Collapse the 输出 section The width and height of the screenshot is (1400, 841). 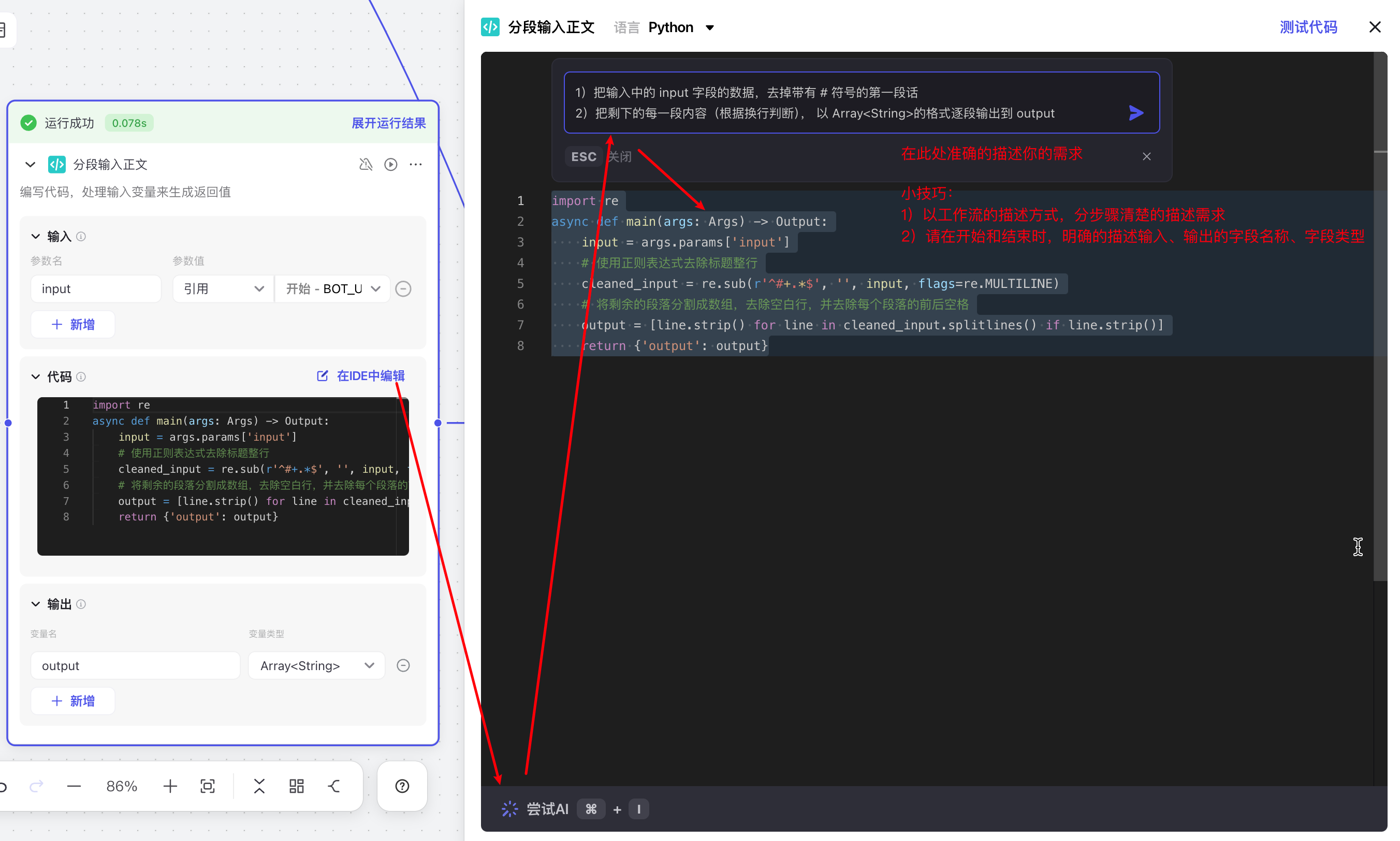(x=36, y=604)
